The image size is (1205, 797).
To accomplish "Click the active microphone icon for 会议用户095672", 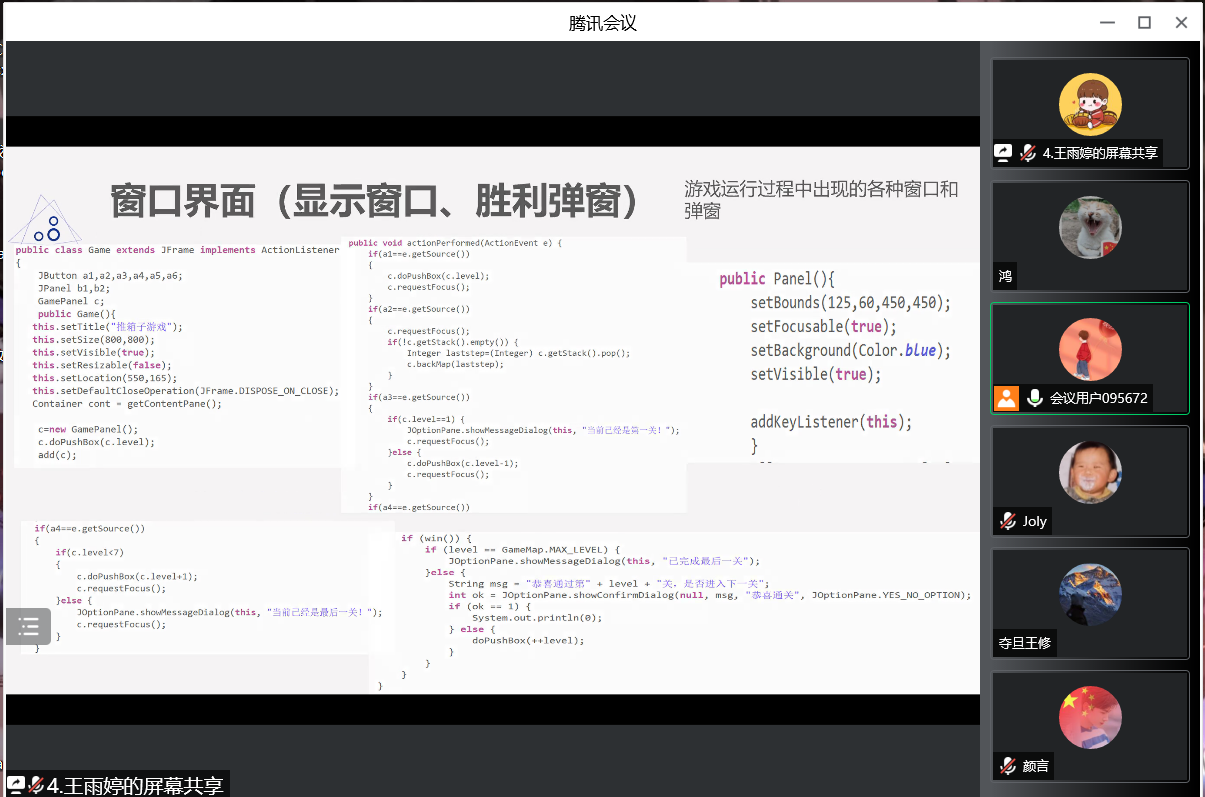I will (x=1034, y=398).
